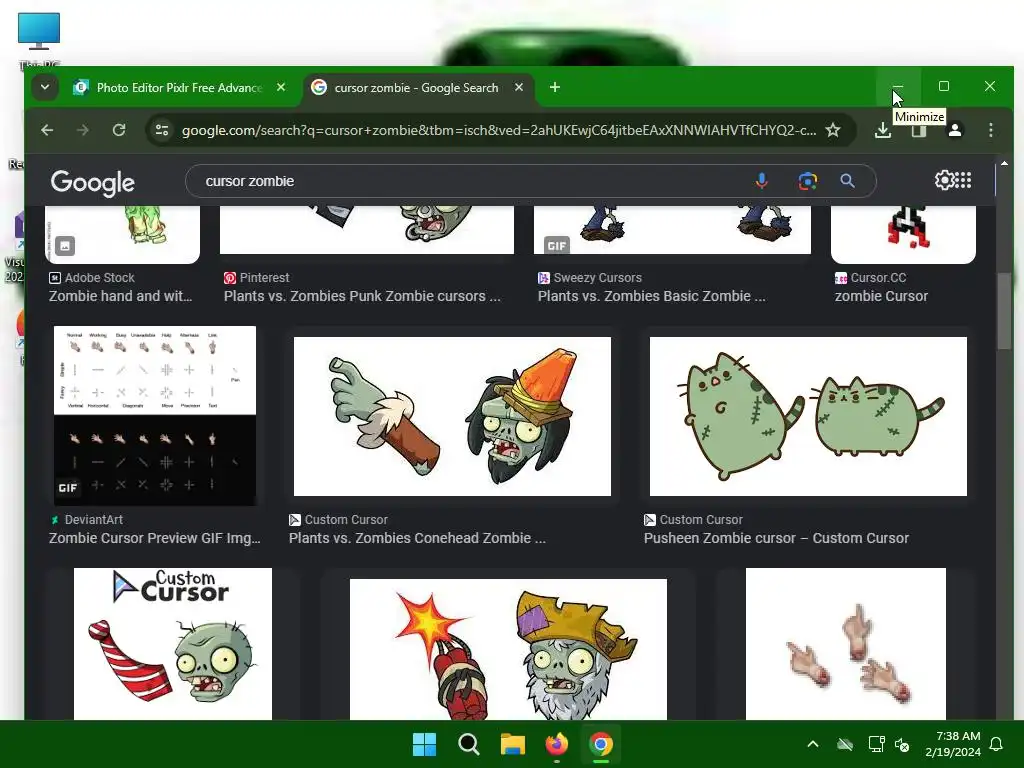1024x768 pixels.
Task: Open Custom Cursor tie and zombie image
Action: click(x=173, y=643)
